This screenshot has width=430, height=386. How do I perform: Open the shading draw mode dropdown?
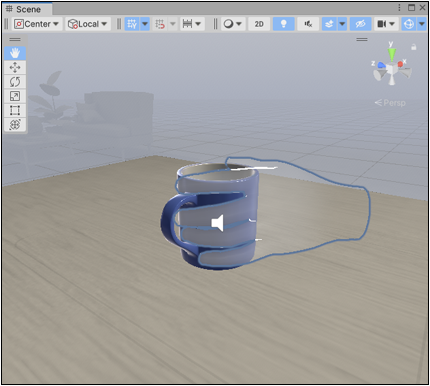tap(232, 24)
